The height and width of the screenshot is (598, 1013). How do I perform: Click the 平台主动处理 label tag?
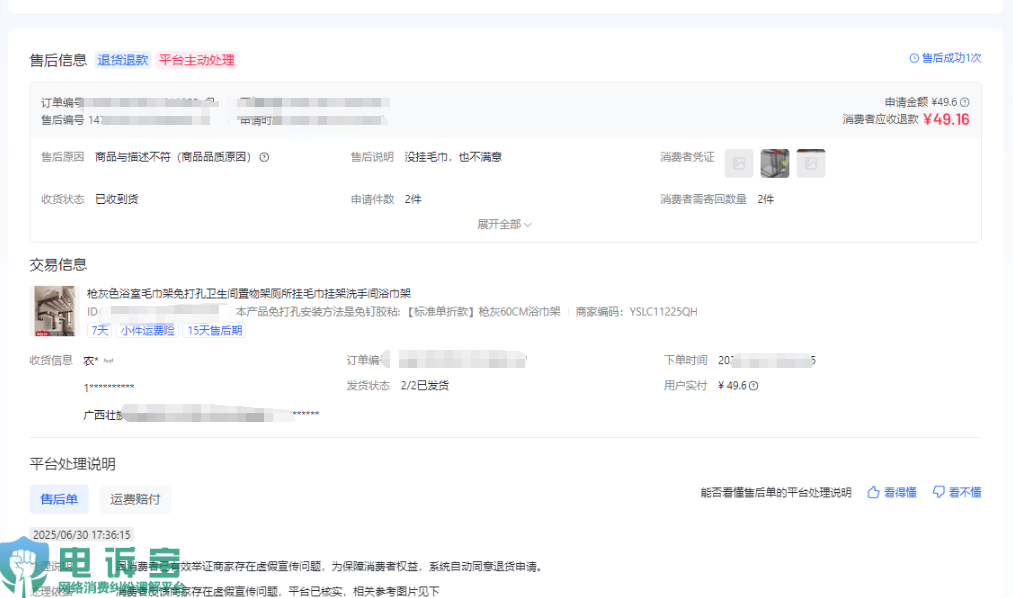[x=197, y=60]
